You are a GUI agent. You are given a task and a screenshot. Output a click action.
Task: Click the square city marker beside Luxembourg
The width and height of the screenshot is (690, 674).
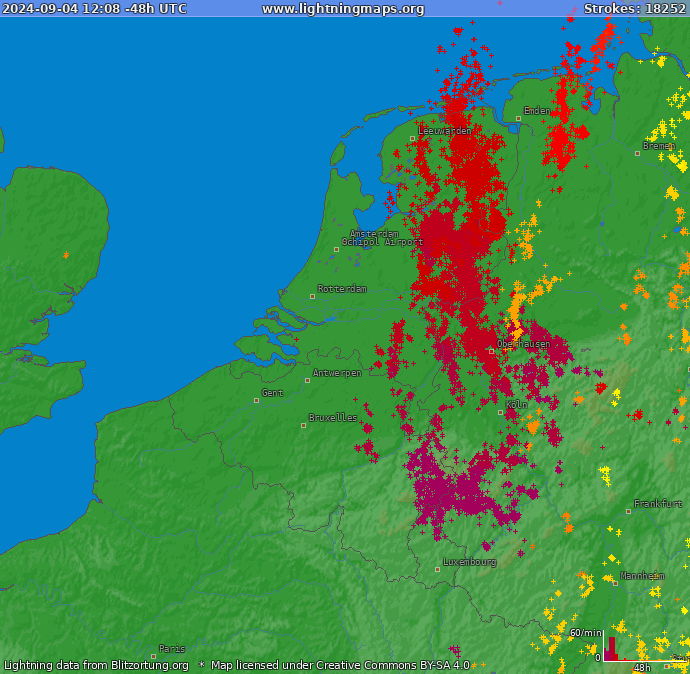pos(437,569)
